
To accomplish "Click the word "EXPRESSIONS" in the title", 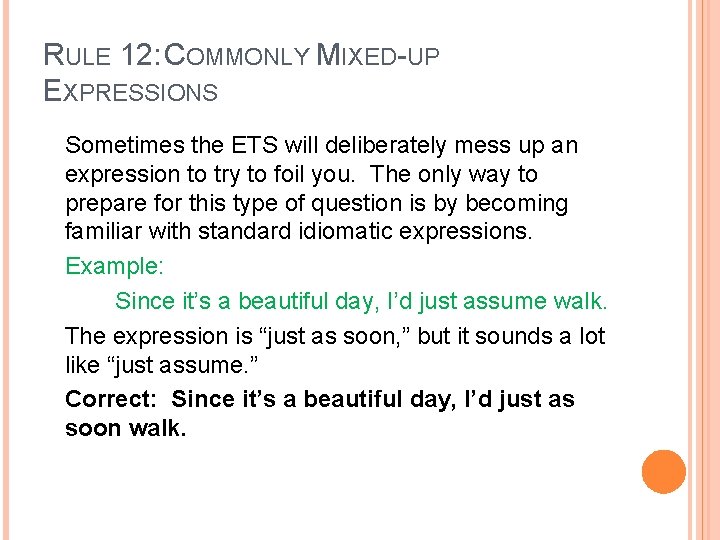I will tap(131, 92).
